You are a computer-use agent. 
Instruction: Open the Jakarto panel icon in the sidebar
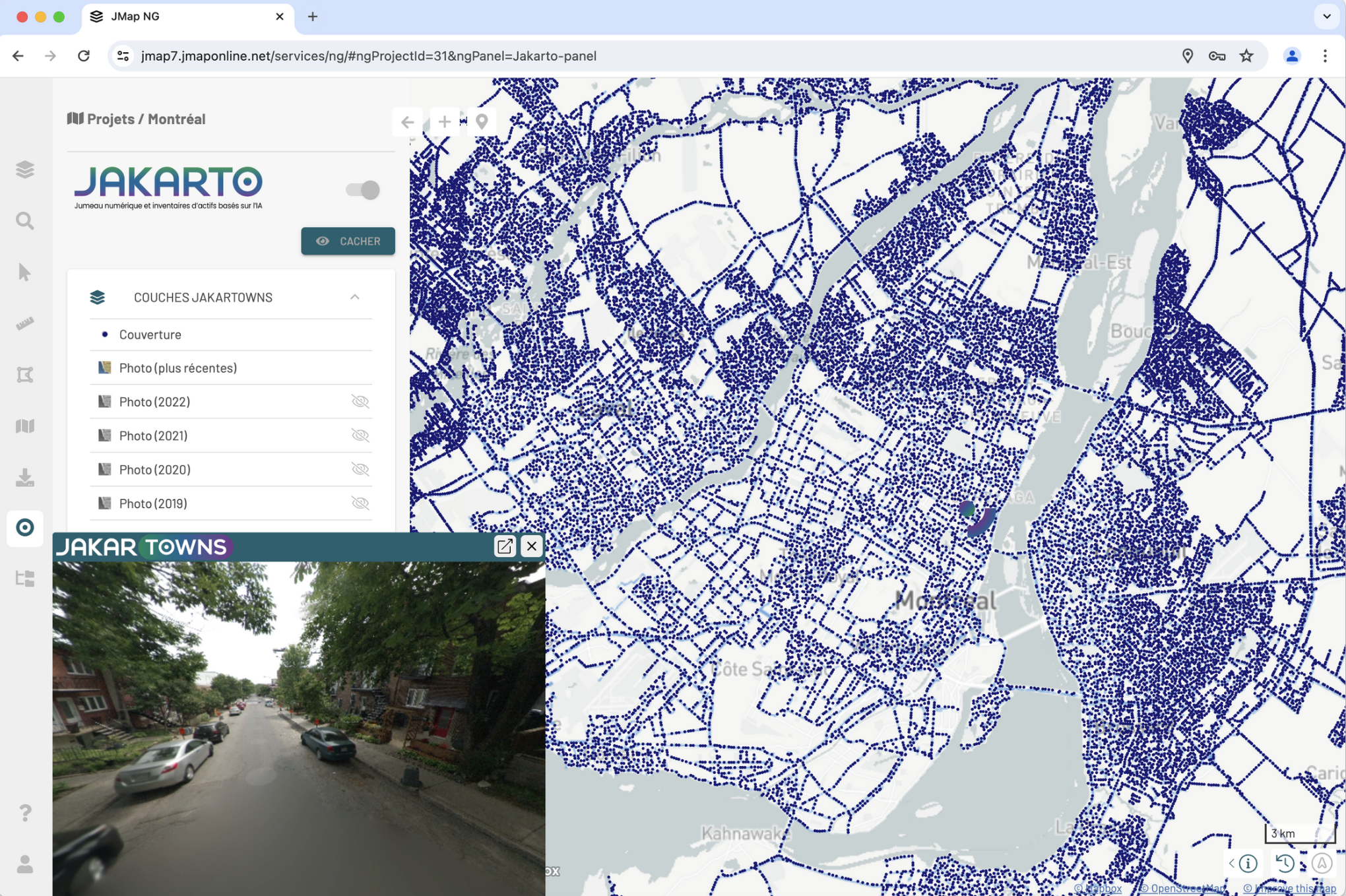pyautogui.click(x=25, y=527)
